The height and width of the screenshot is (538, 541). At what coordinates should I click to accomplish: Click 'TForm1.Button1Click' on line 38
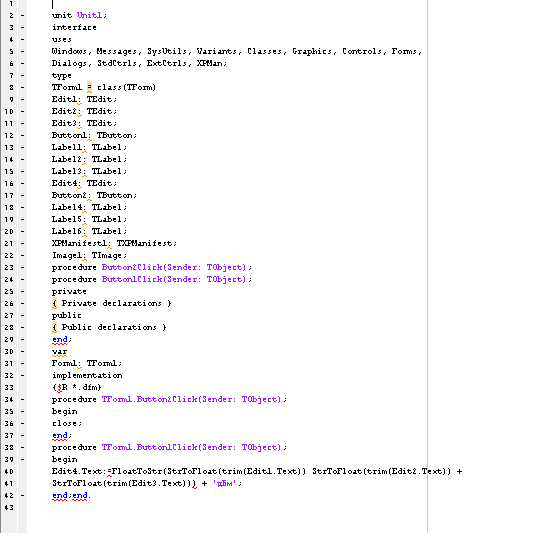coord(150,448)
